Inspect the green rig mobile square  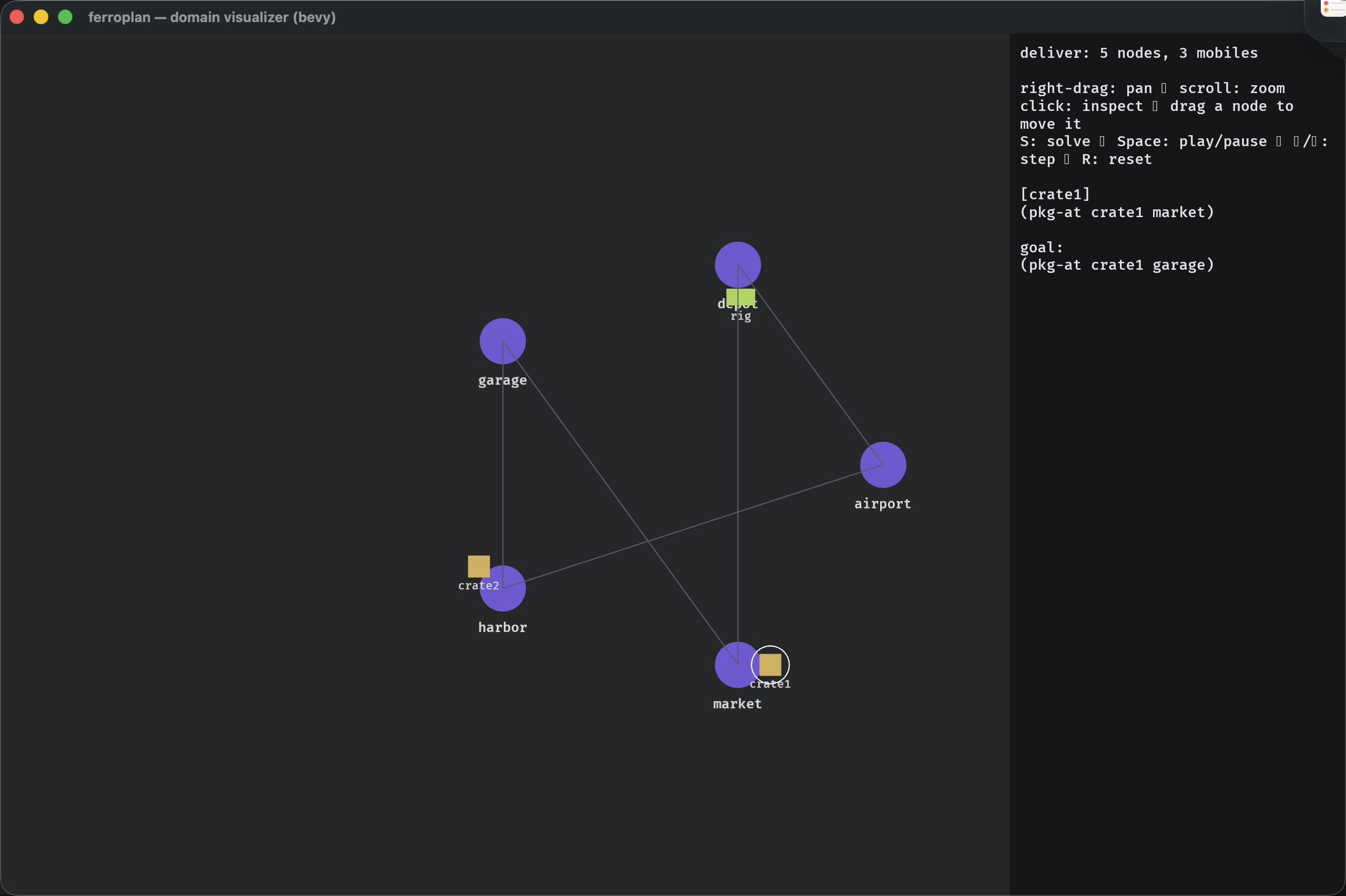click(x=740, y=297)
